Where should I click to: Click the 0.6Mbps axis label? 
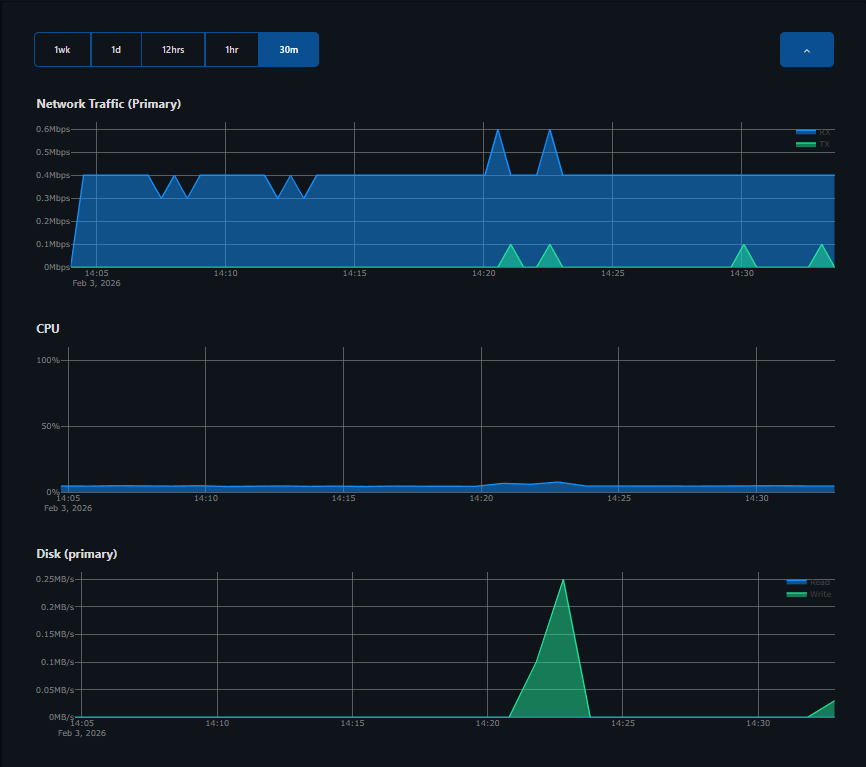pyautogui.click(x=53, y=129)
